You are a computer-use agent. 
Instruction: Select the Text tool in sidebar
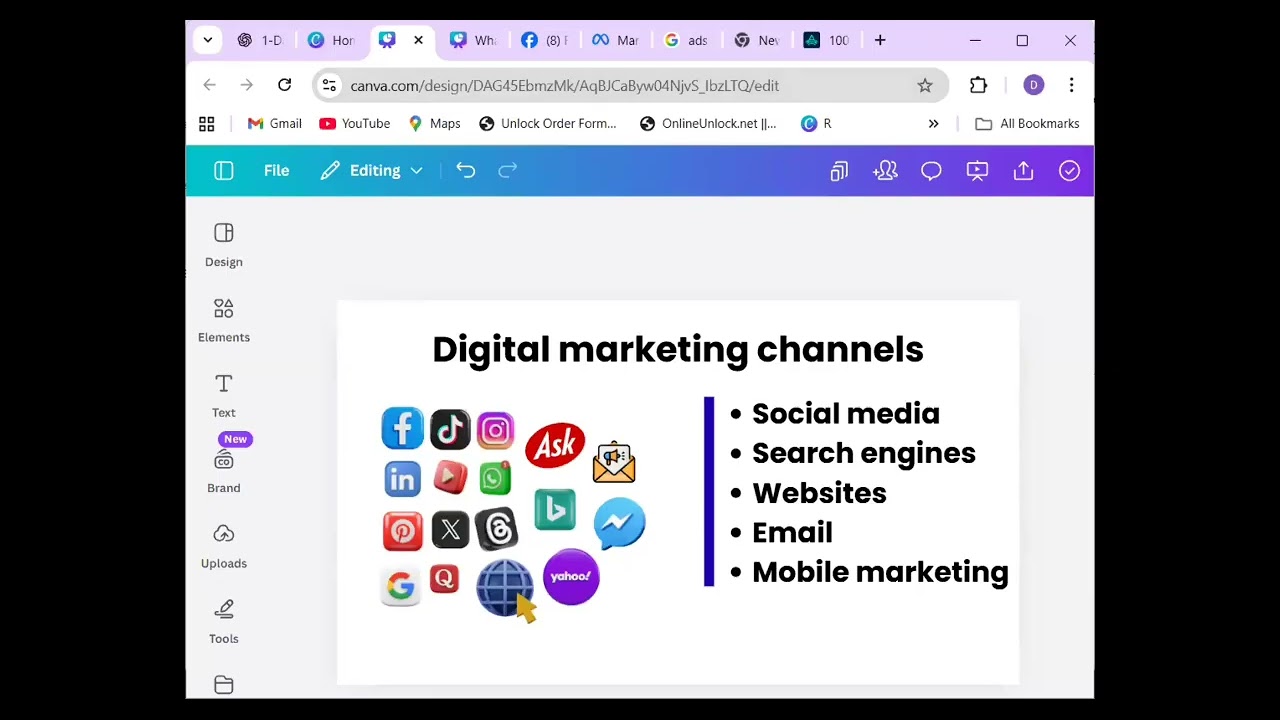click(223, 396)
